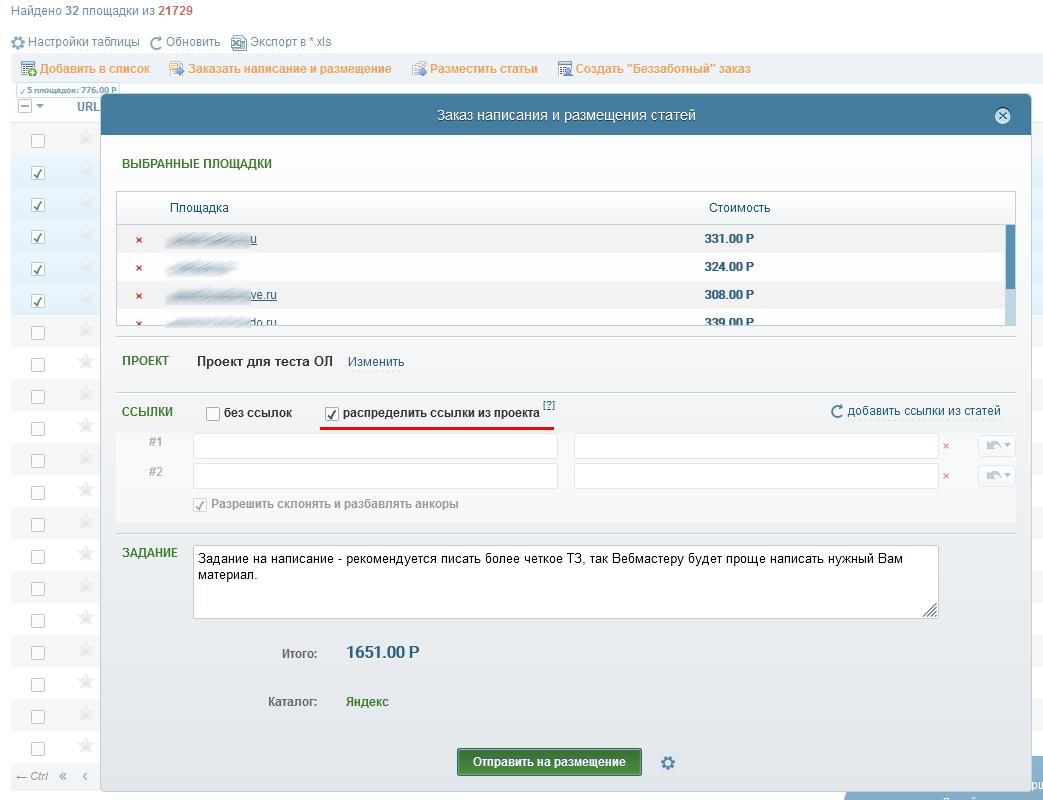
Task: Click the Экспорт в *.xls icon
Action: 238,43
